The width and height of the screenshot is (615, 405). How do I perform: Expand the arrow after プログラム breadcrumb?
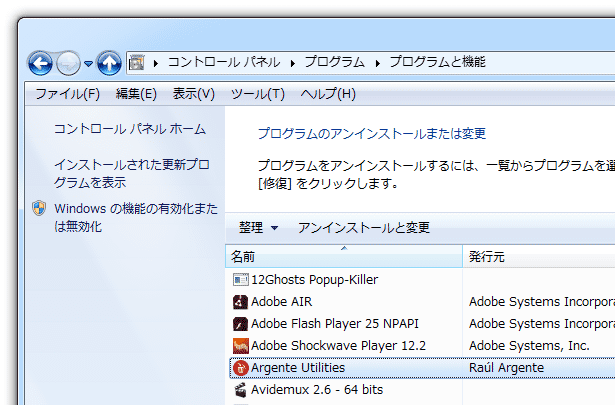378,63
